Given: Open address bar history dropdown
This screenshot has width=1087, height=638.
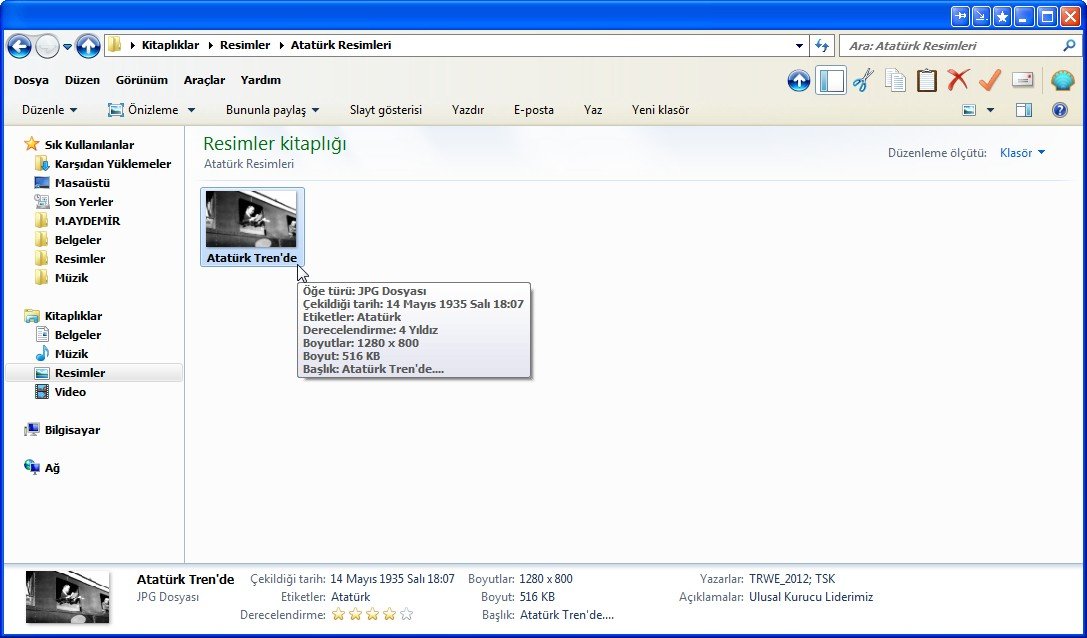Looking at the screenshot, I should [799, 46].
